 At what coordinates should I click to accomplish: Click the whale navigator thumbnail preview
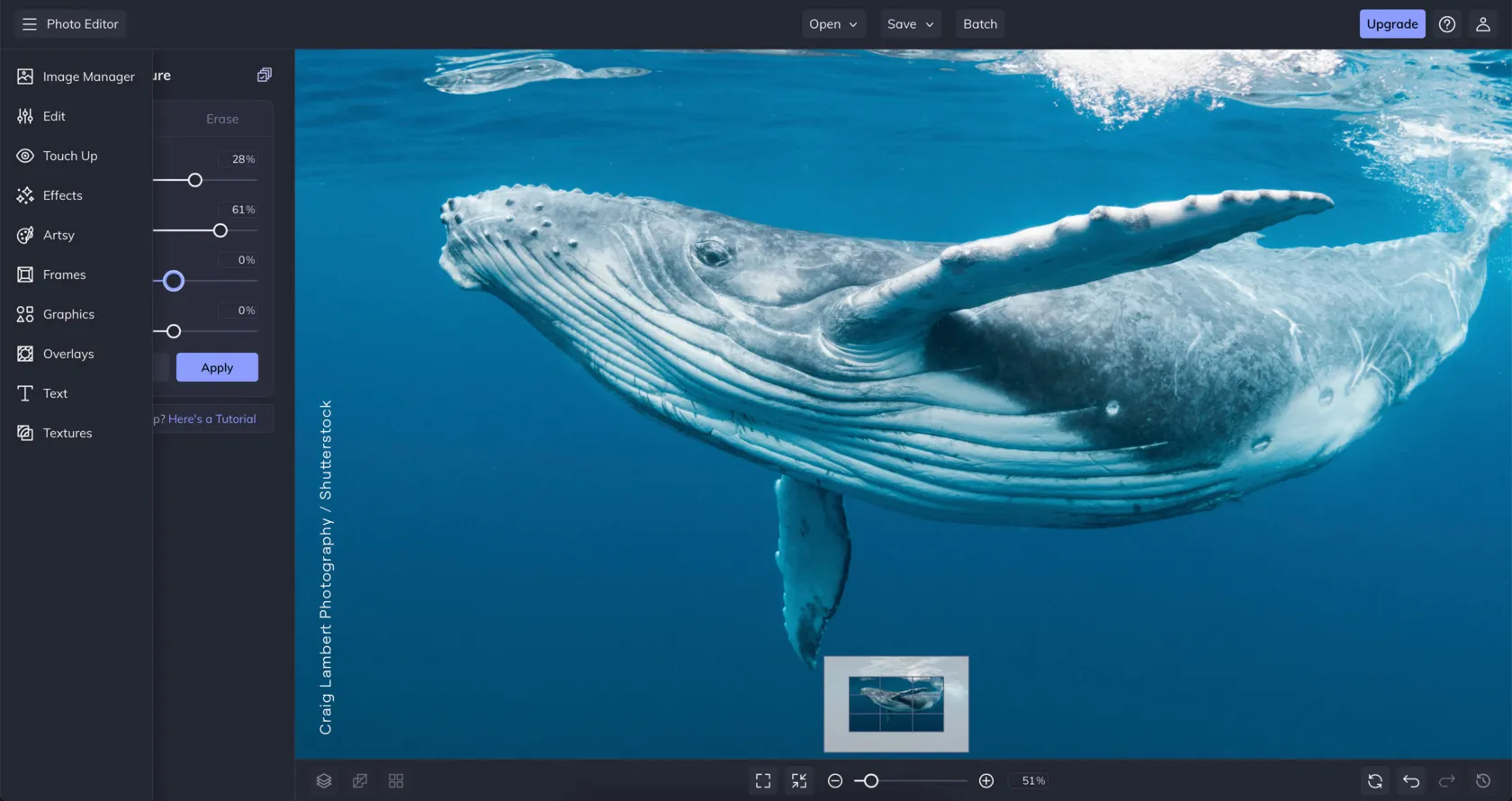click(x=896, y=704)
